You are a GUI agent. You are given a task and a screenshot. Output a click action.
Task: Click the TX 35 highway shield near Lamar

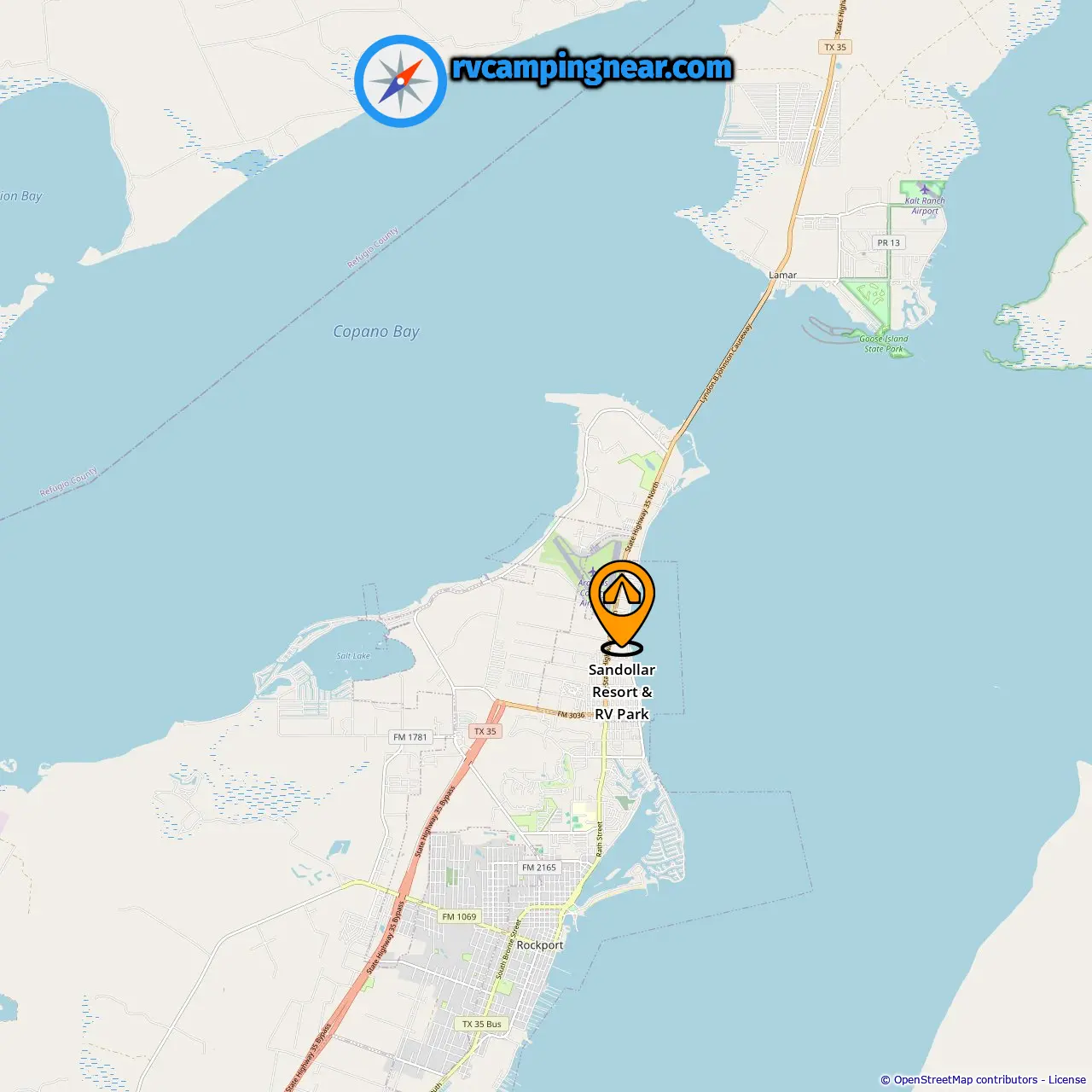[x=836, y=47]
